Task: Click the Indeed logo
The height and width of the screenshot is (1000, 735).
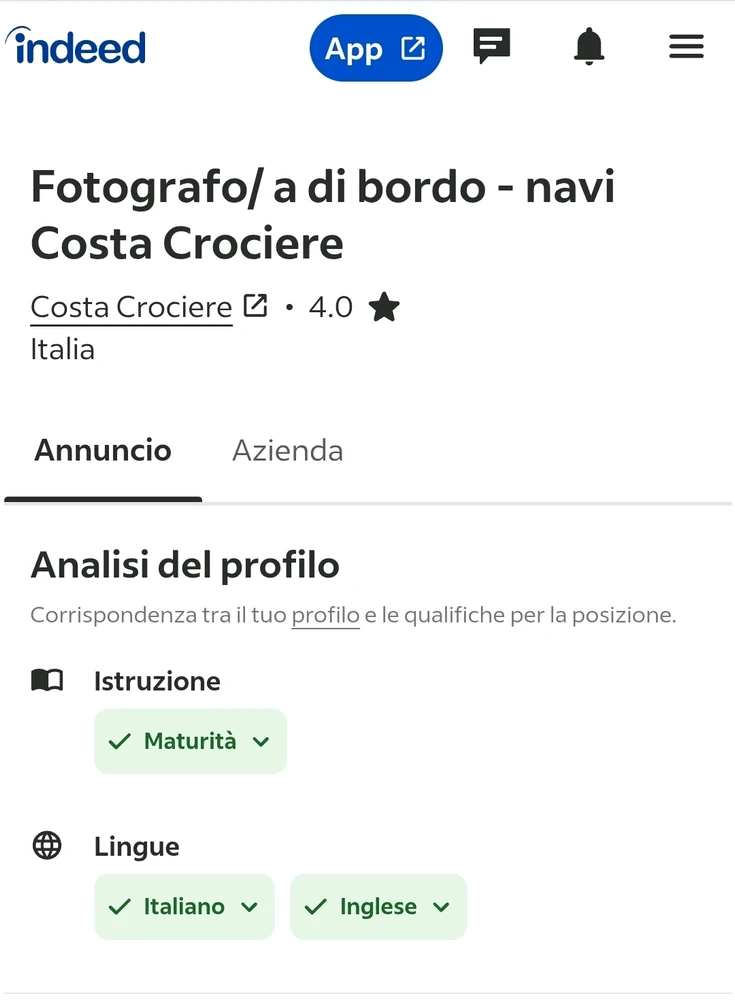Action: click(76, 47)
